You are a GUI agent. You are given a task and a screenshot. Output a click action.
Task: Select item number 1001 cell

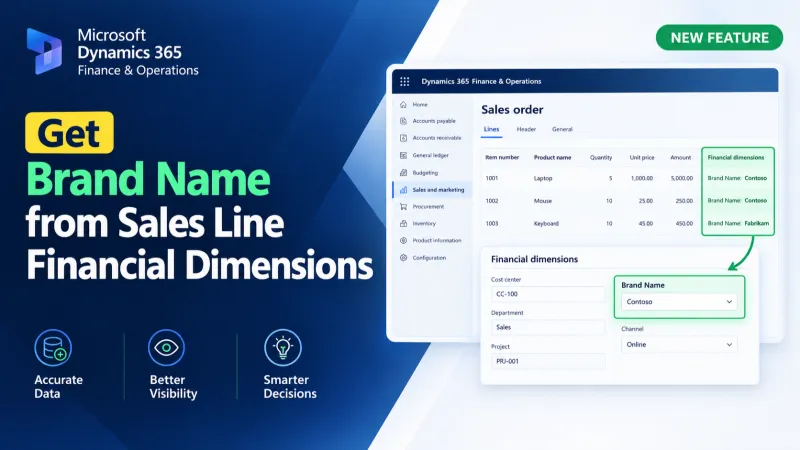pyautogui.click(x=492, y=178)
